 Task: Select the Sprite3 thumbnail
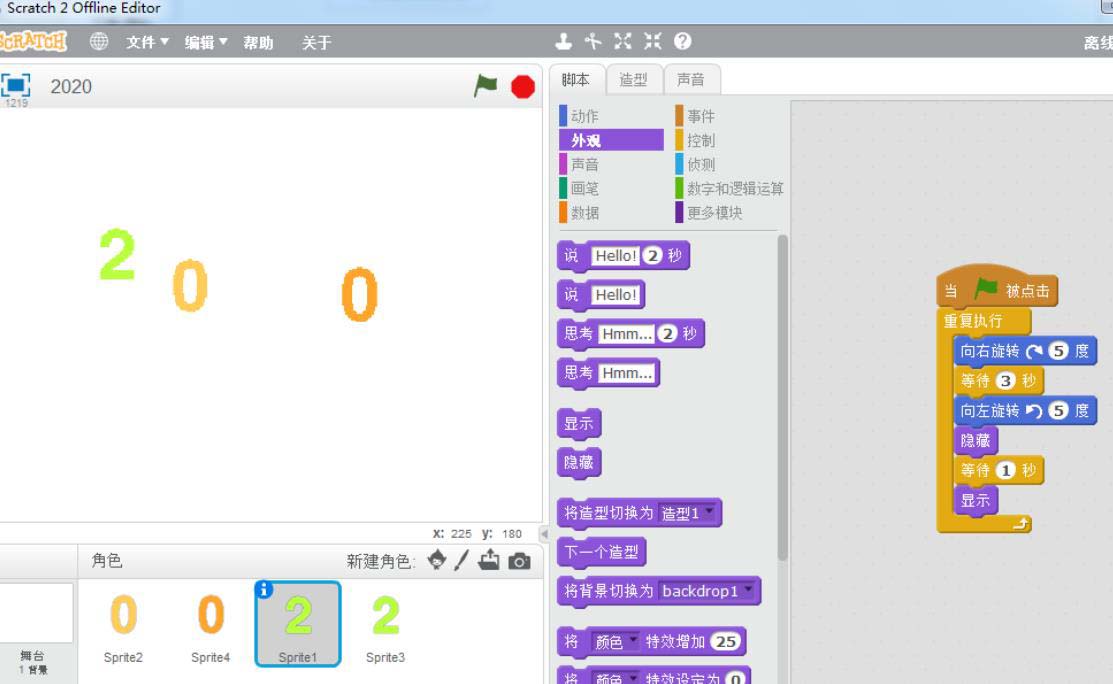385,624
